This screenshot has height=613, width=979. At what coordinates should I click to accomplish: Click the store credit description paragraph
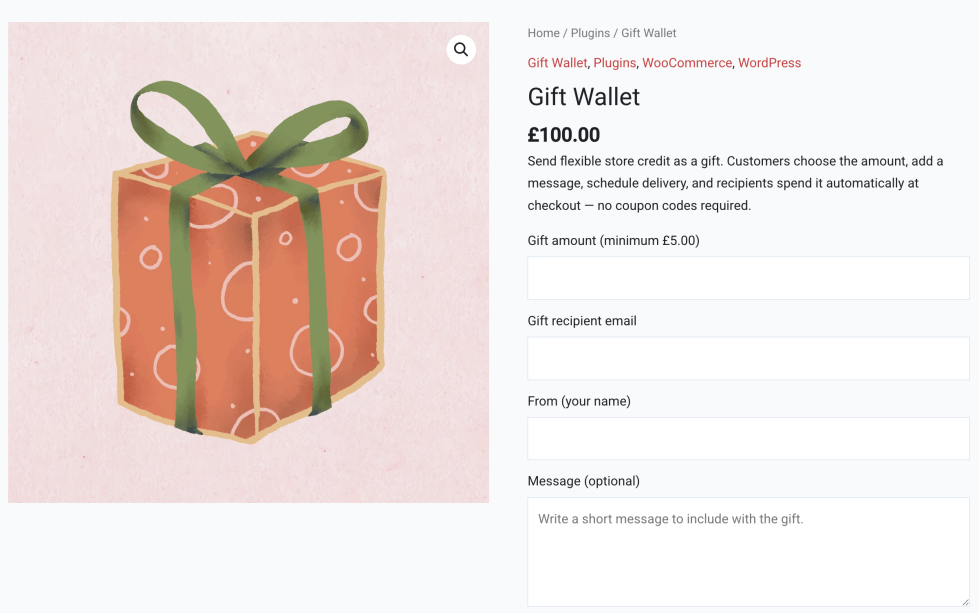tap(735, 182)
